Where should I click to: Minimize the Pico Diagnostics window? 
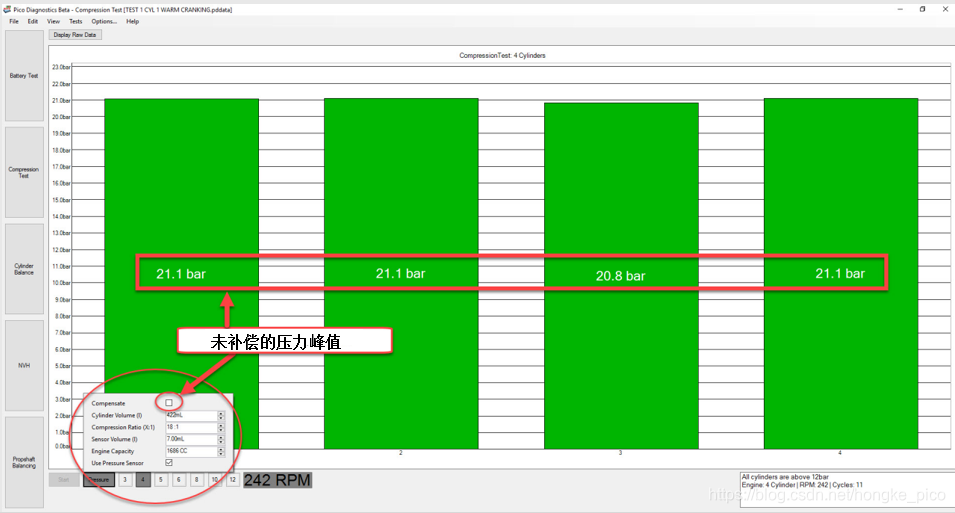click(x=900, y=9)
